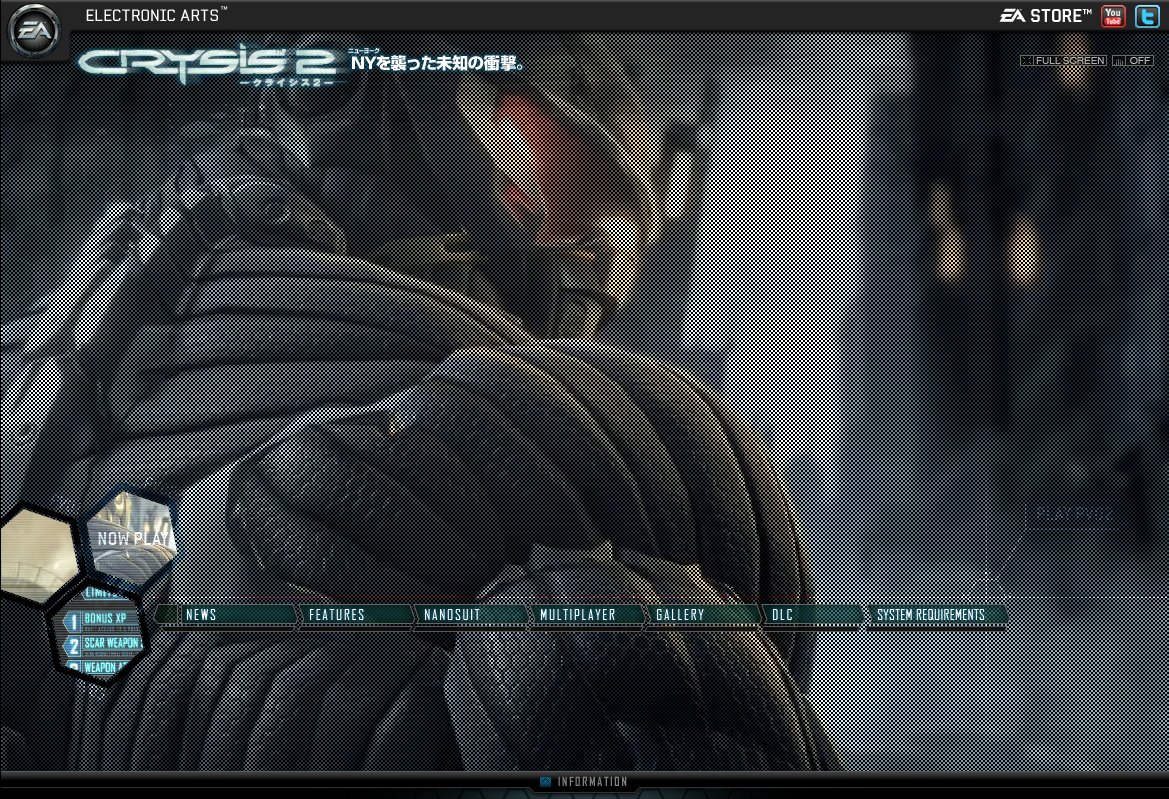Image resolution: width=1169 pixels, height=799 pixels.
Task: Open the Features menu item
Action: (356, 615)
